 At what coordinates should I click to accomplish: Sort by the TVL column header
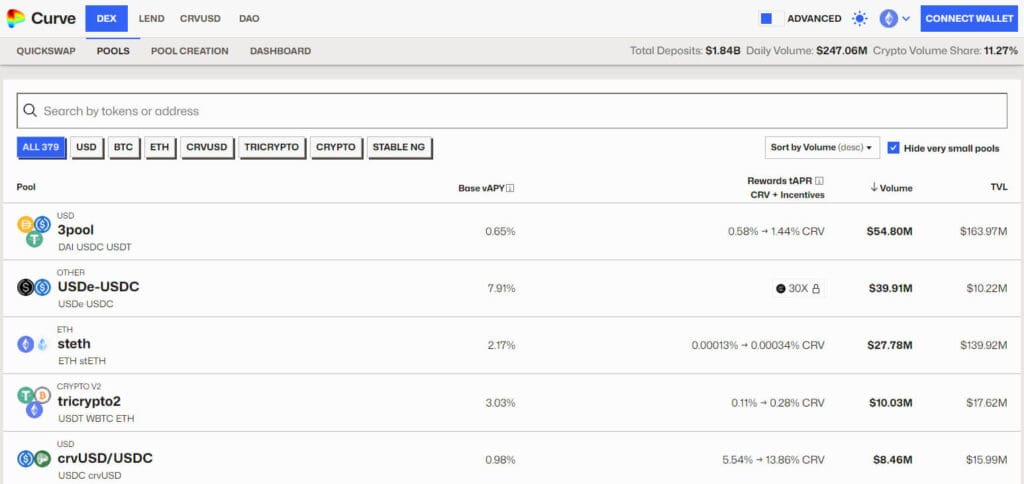point(999,187)
